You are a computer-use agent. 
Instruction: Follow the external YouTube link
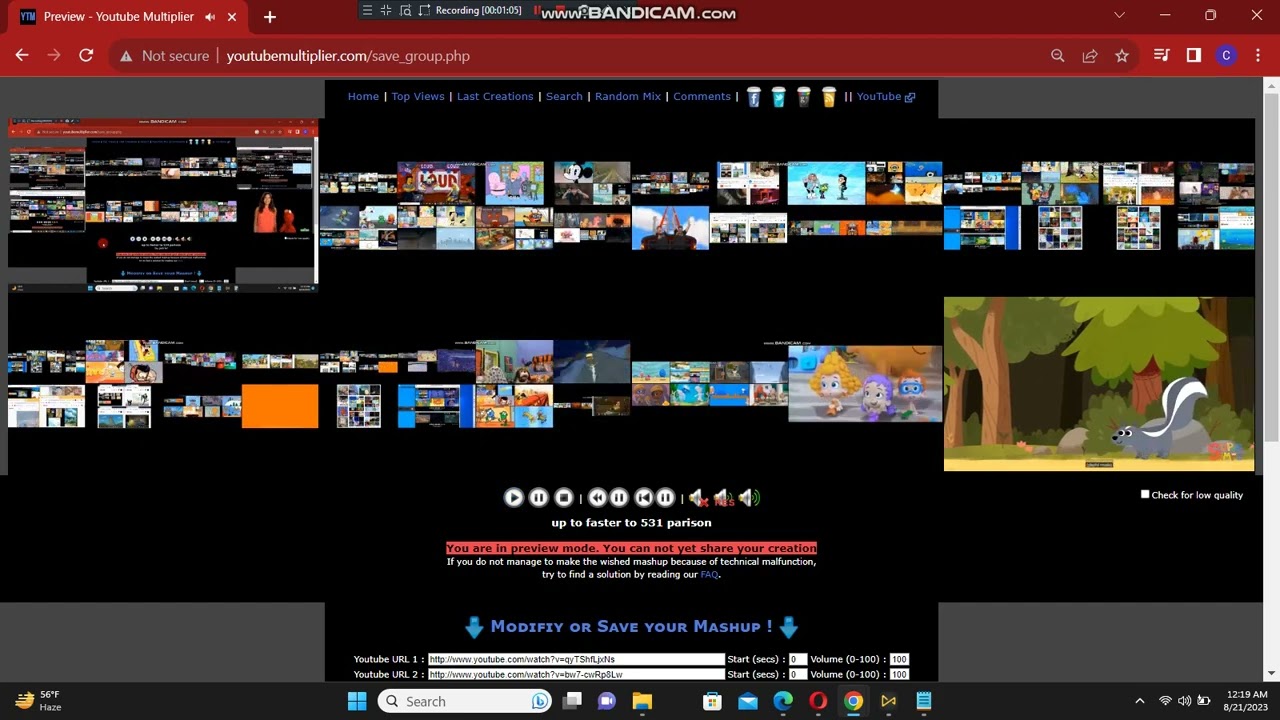coord(885,97)
